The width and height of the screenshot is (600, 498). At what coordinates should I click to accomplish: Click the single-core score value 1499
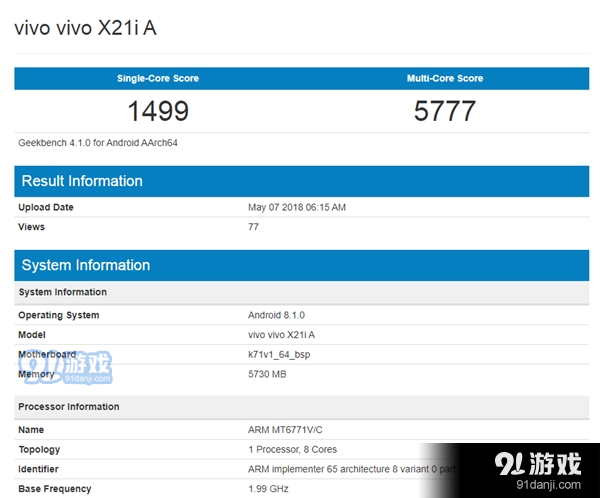158,111
